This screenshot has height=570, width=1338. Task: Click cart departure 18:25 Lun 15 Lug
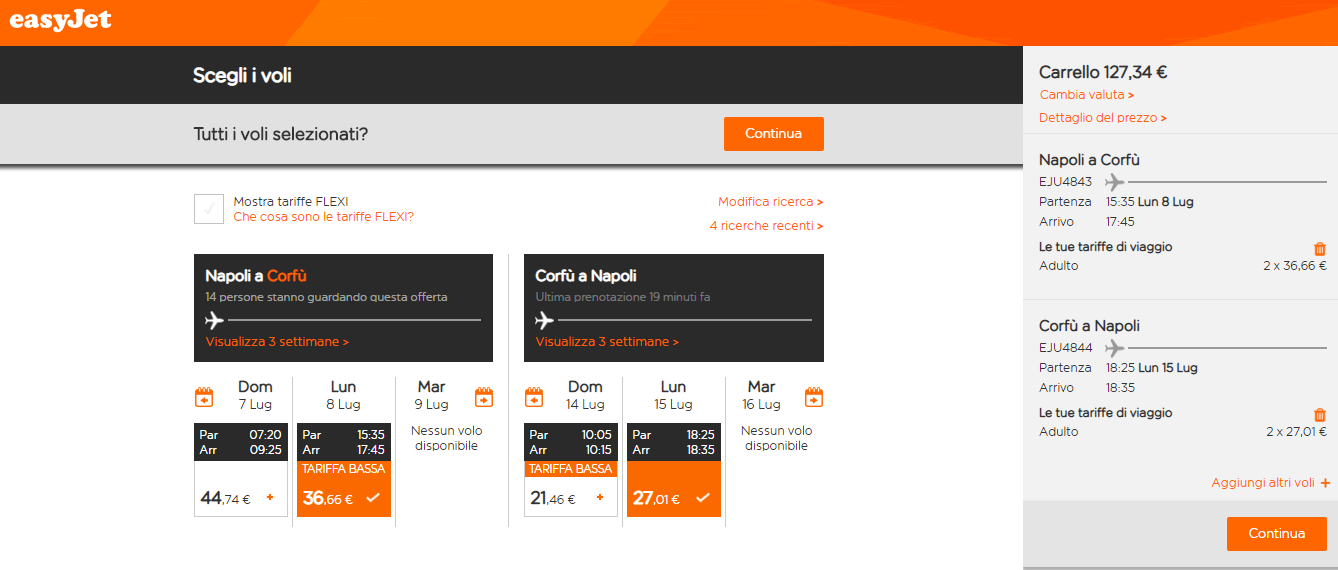coord(1151,368)
